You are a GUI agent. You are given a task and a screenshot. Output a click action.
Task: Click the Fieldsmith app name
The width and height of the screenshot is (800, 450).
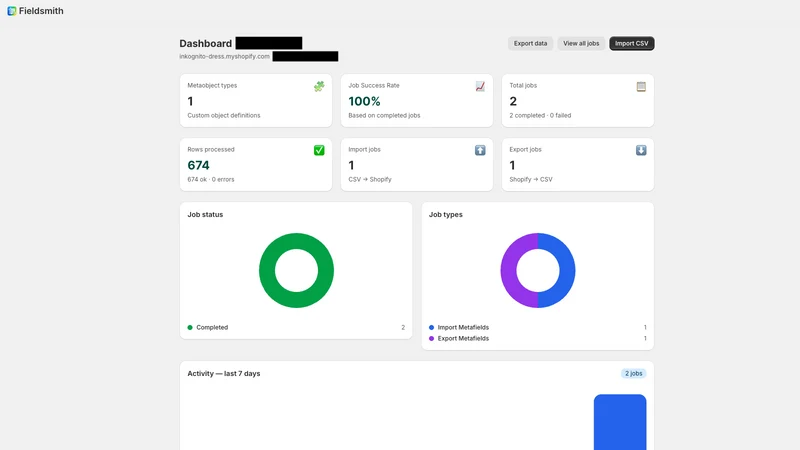(x=41, y=11)
